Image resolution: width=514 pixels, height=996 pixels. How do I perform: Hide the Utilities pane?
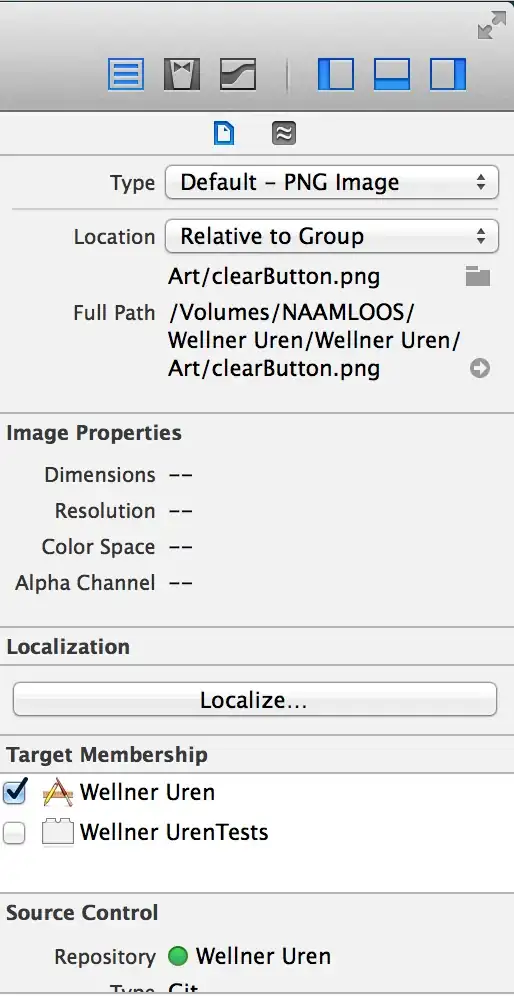448,74
